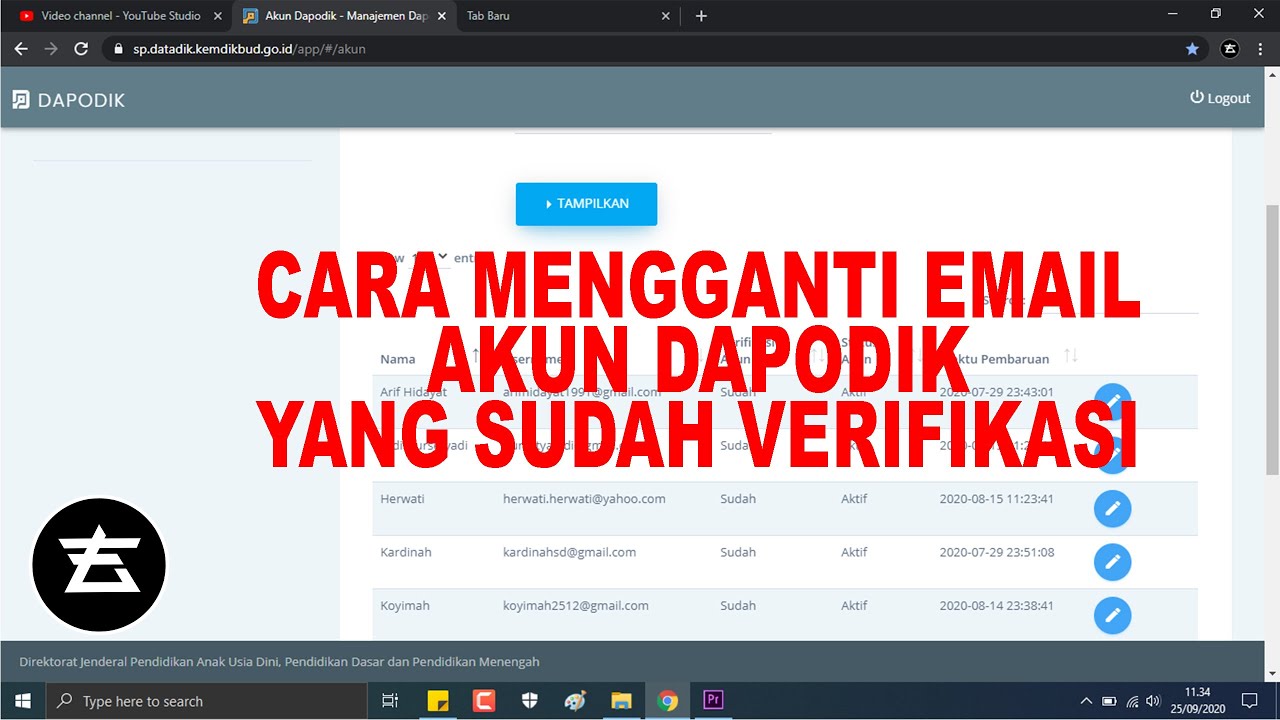
Task: View site info via the padlock icon
Action: (x=118, y=48)
